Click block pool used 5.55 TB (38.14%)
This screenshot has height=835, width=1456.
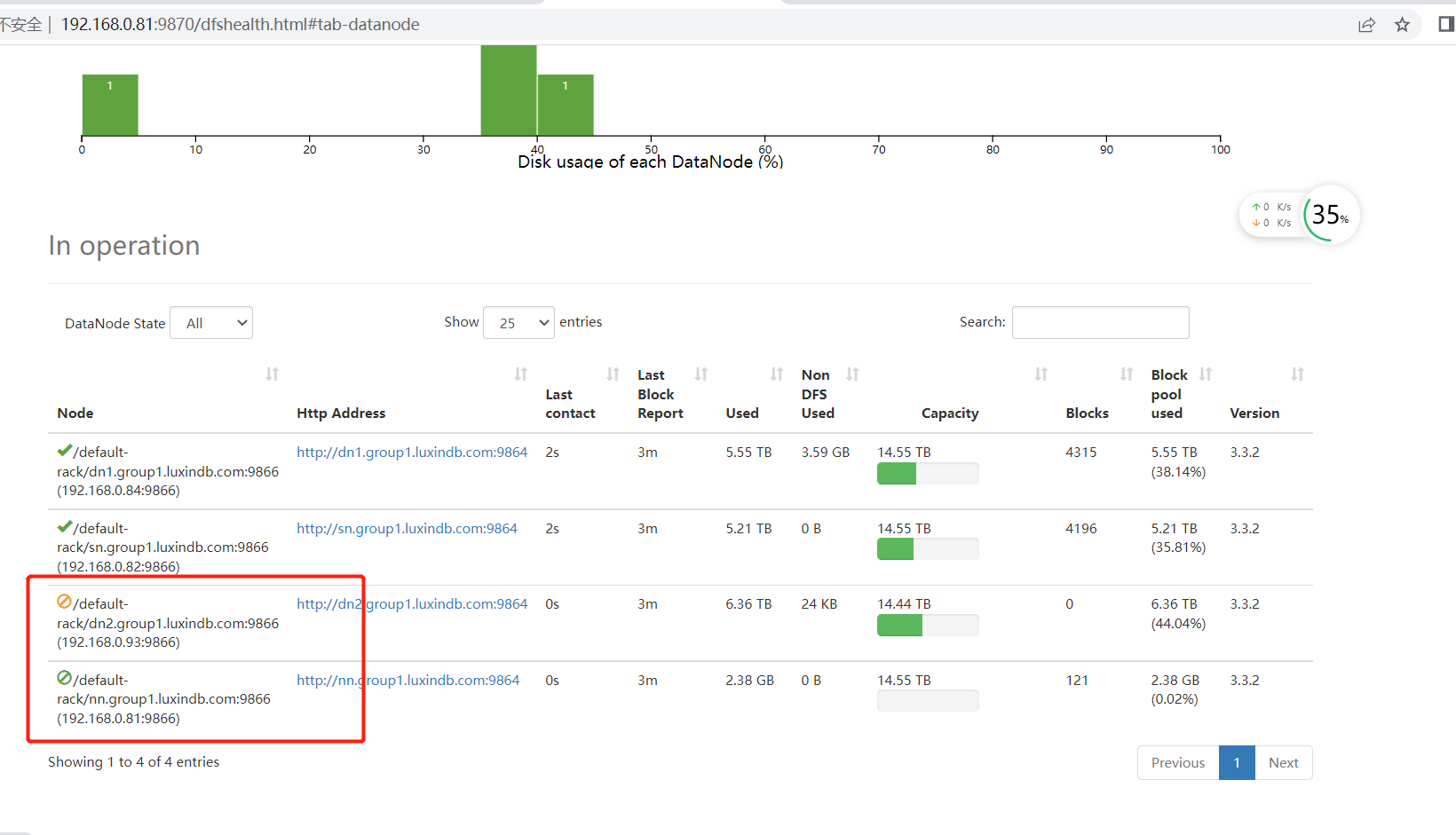(x=1178, y=462)
